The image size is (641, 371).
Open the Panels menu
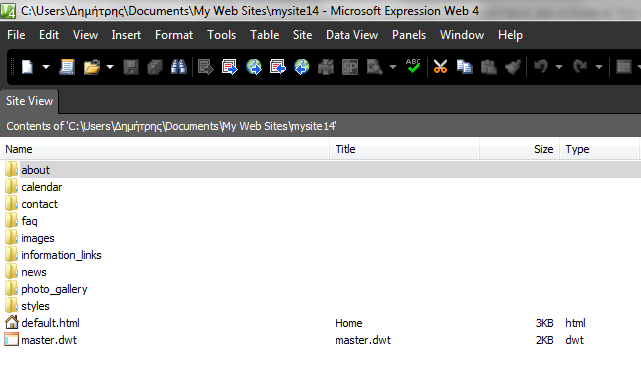tap(409, 35)
